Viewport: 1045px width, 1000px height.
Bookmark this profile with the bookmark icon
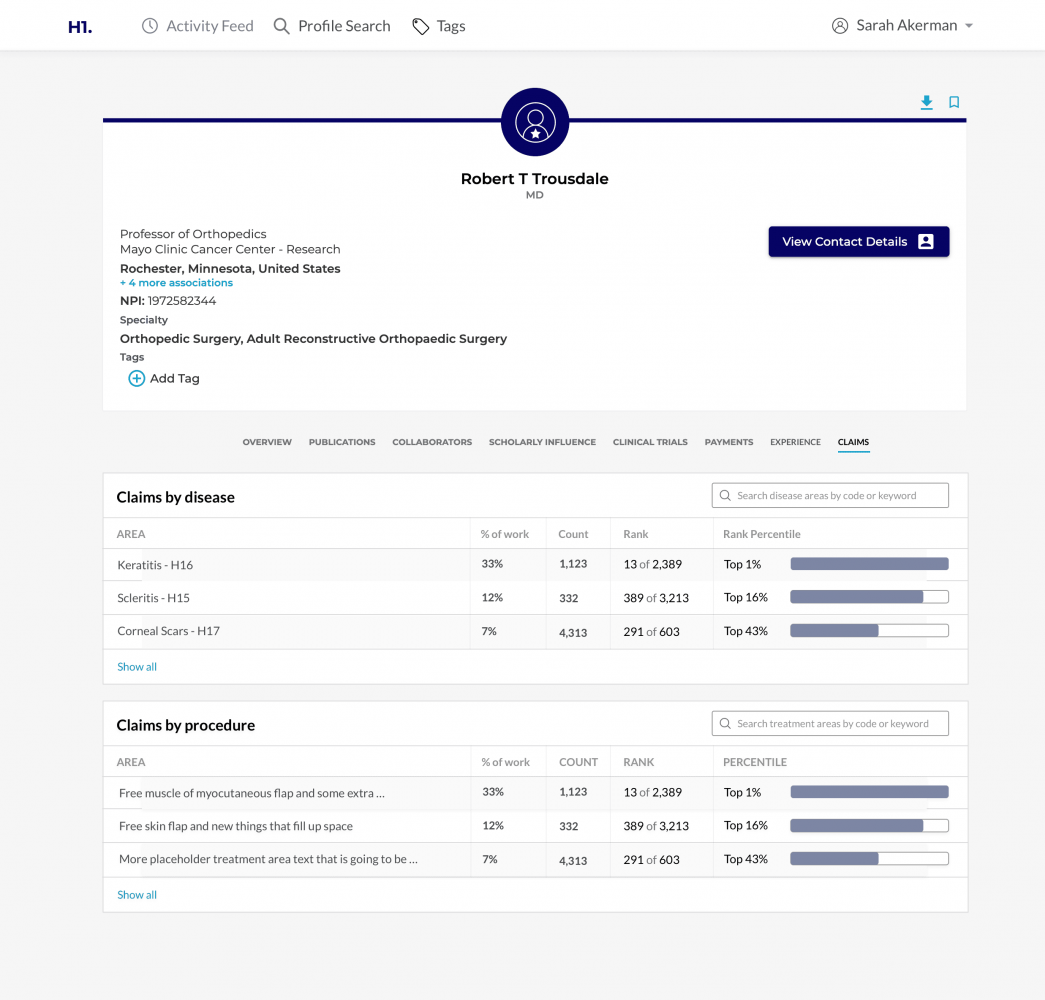click(x=954, y=102)
